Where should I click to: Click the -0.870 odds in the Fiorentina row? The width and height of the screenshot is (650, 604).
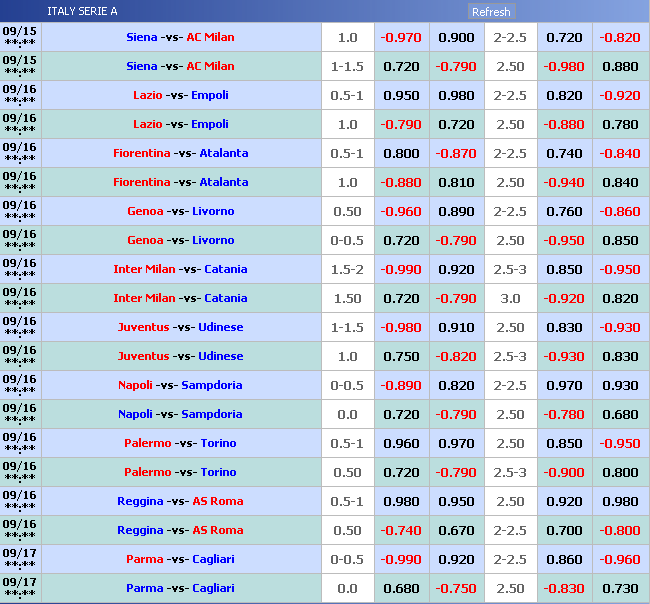457,153
